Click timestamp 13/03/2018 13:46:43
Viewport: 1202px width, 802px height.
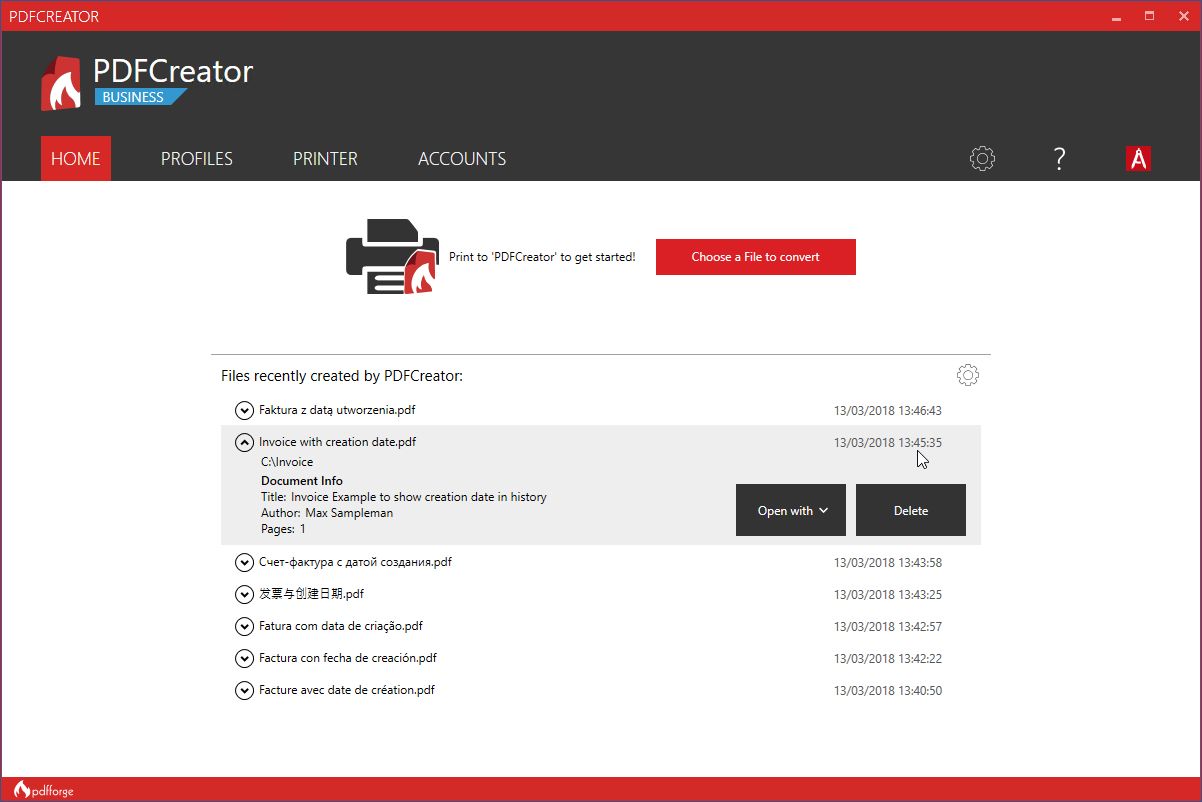tap(888, 411)
